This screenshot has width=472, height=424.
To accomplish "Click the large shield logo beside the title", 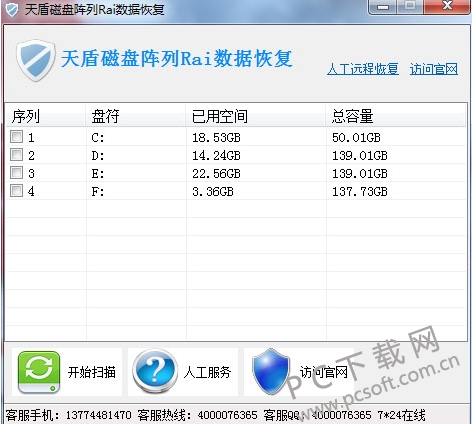I will [x=36, y=60].
